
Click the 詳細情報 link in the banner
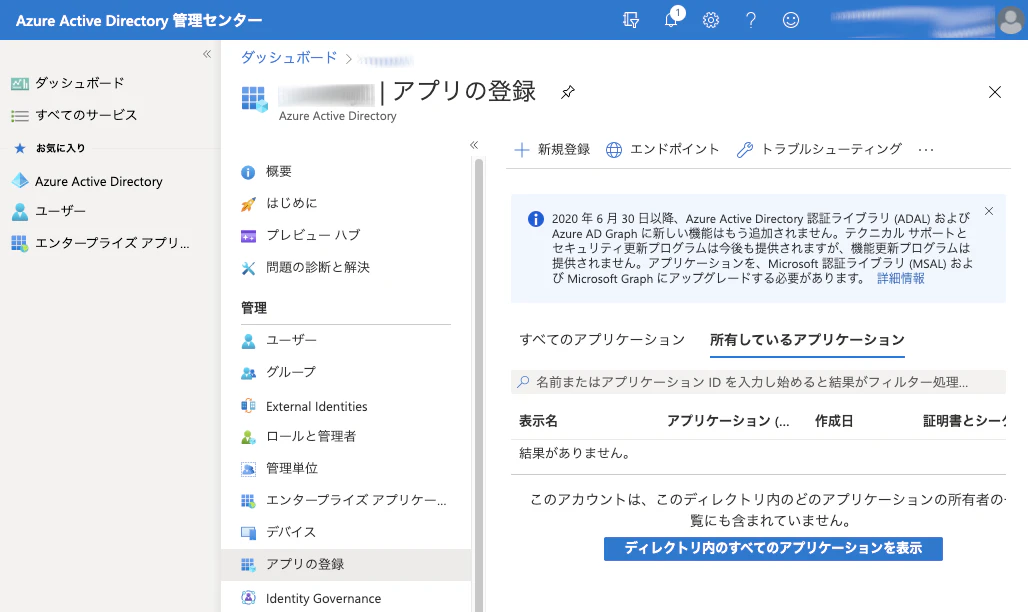(x=901, y=279)
